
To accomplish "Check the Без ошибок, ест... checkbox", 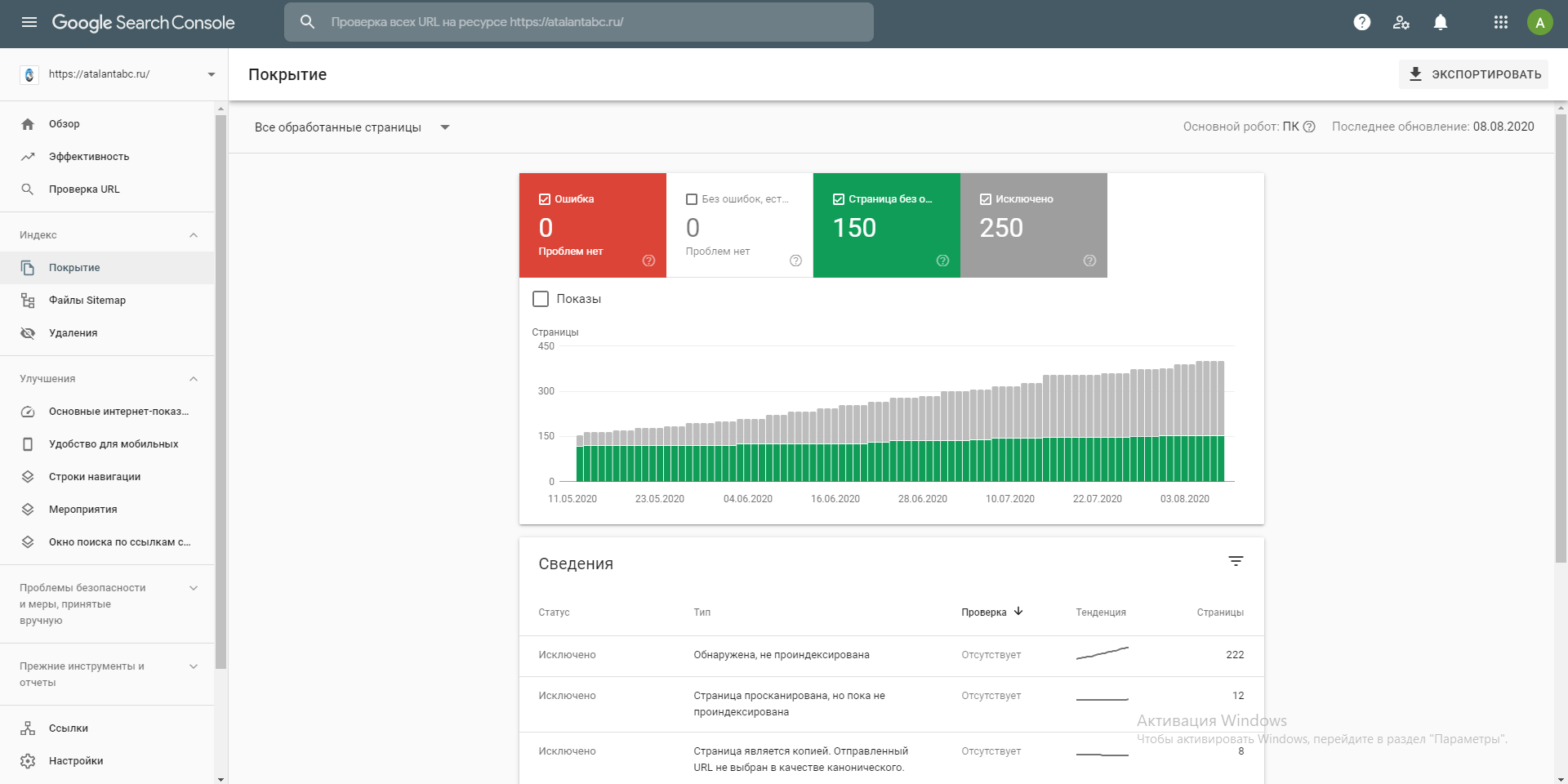I will 692,199.
